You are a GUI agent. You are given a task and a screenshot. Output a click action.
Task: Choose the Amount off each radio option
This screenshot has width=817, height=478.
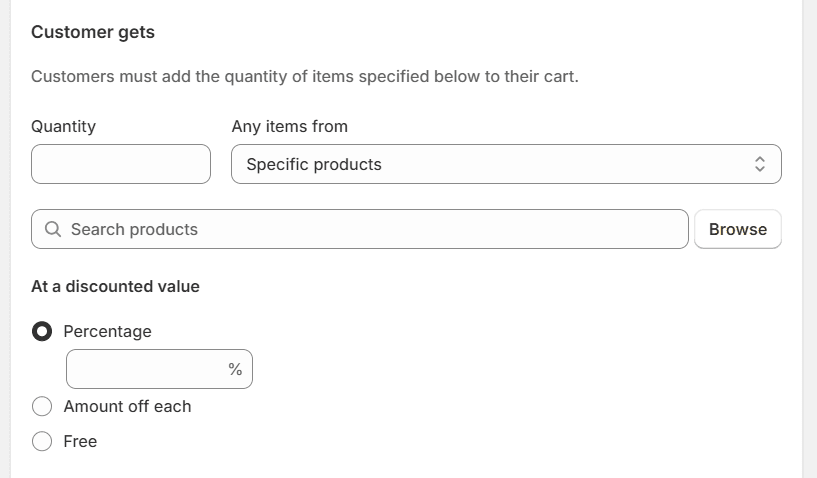coord(42,406)
